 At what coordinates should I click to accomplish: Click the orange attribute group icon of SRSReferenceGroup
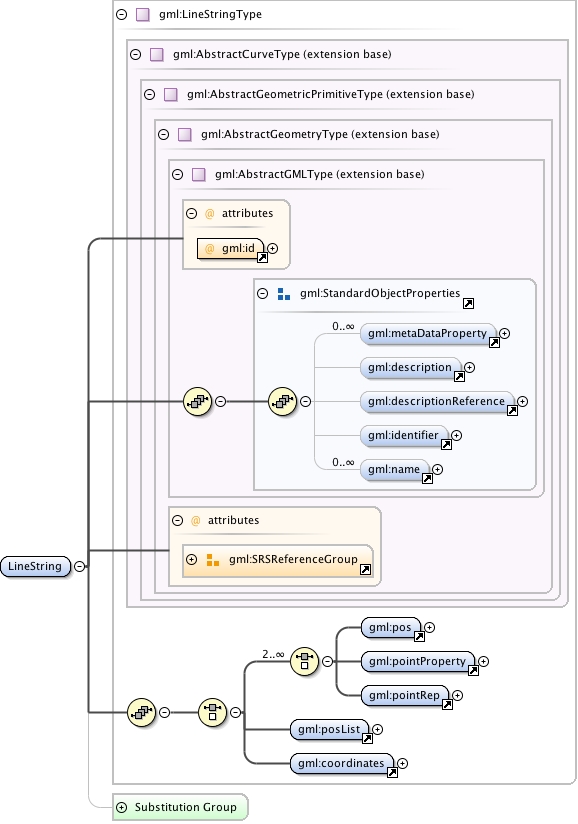(x=213, y=560)
